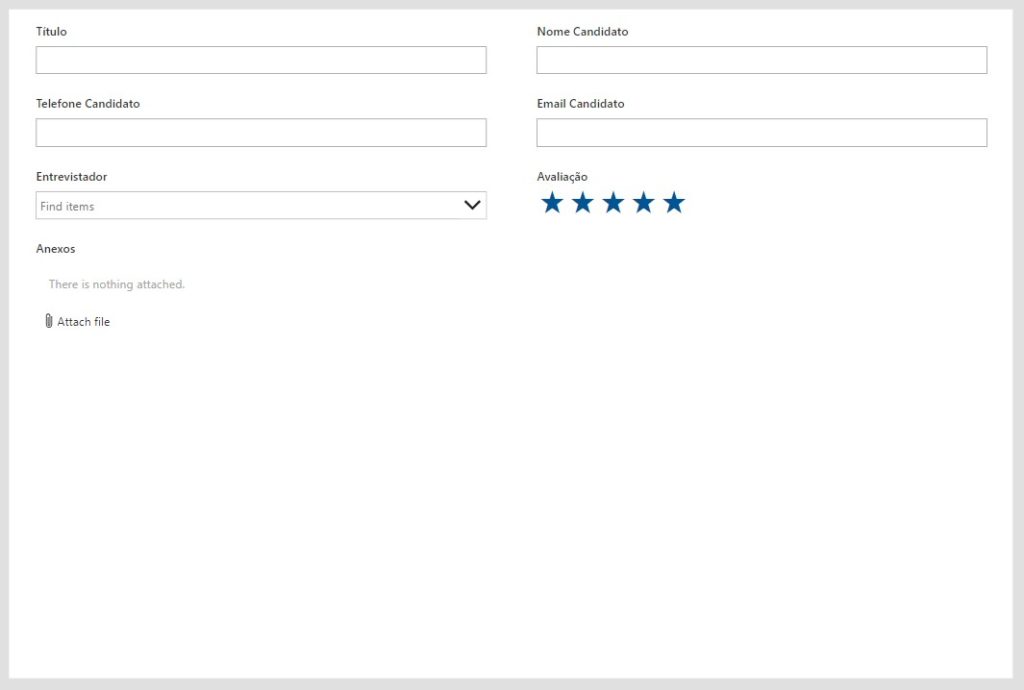Expand the Entrevistador dropdown chevron

(472, 205)
